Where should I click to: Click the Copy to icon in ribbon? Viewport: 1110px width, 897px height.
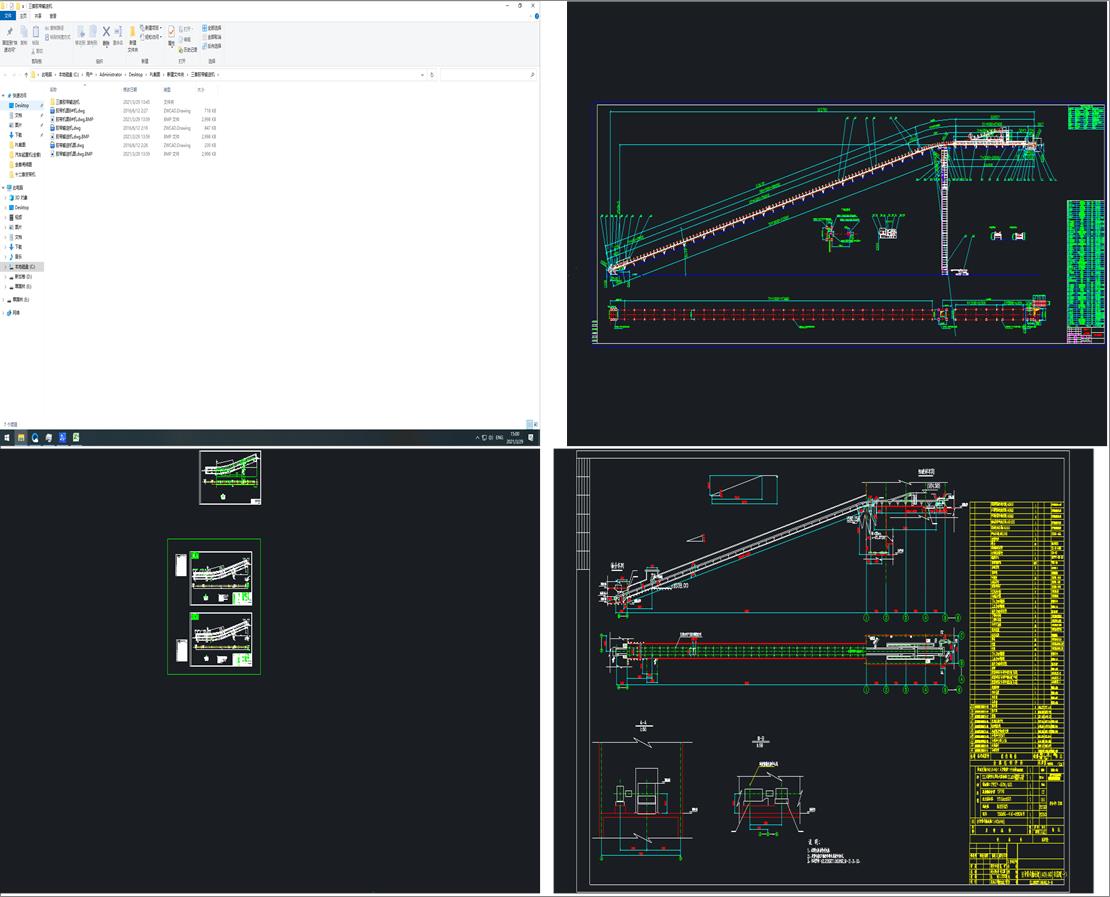(x=93, y=32)
